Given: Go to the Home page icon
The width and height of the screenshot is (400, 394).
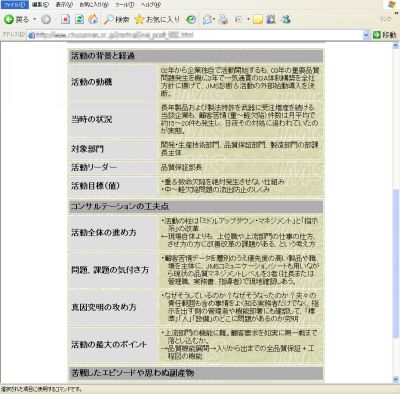Looking at the screenshot, I should coord(93,20).
